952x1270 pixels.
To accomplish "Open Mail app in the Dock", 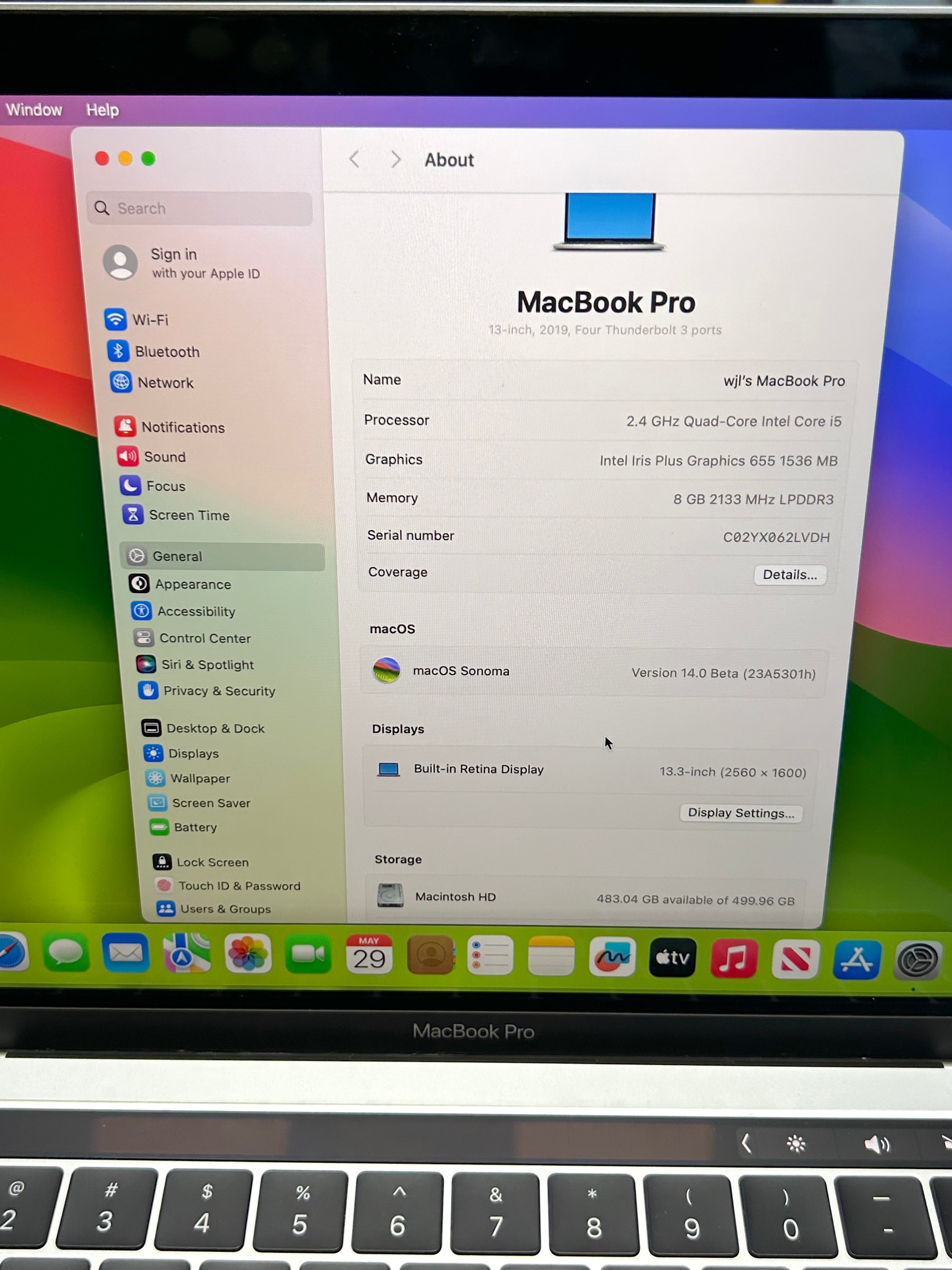I will point(126,953).
